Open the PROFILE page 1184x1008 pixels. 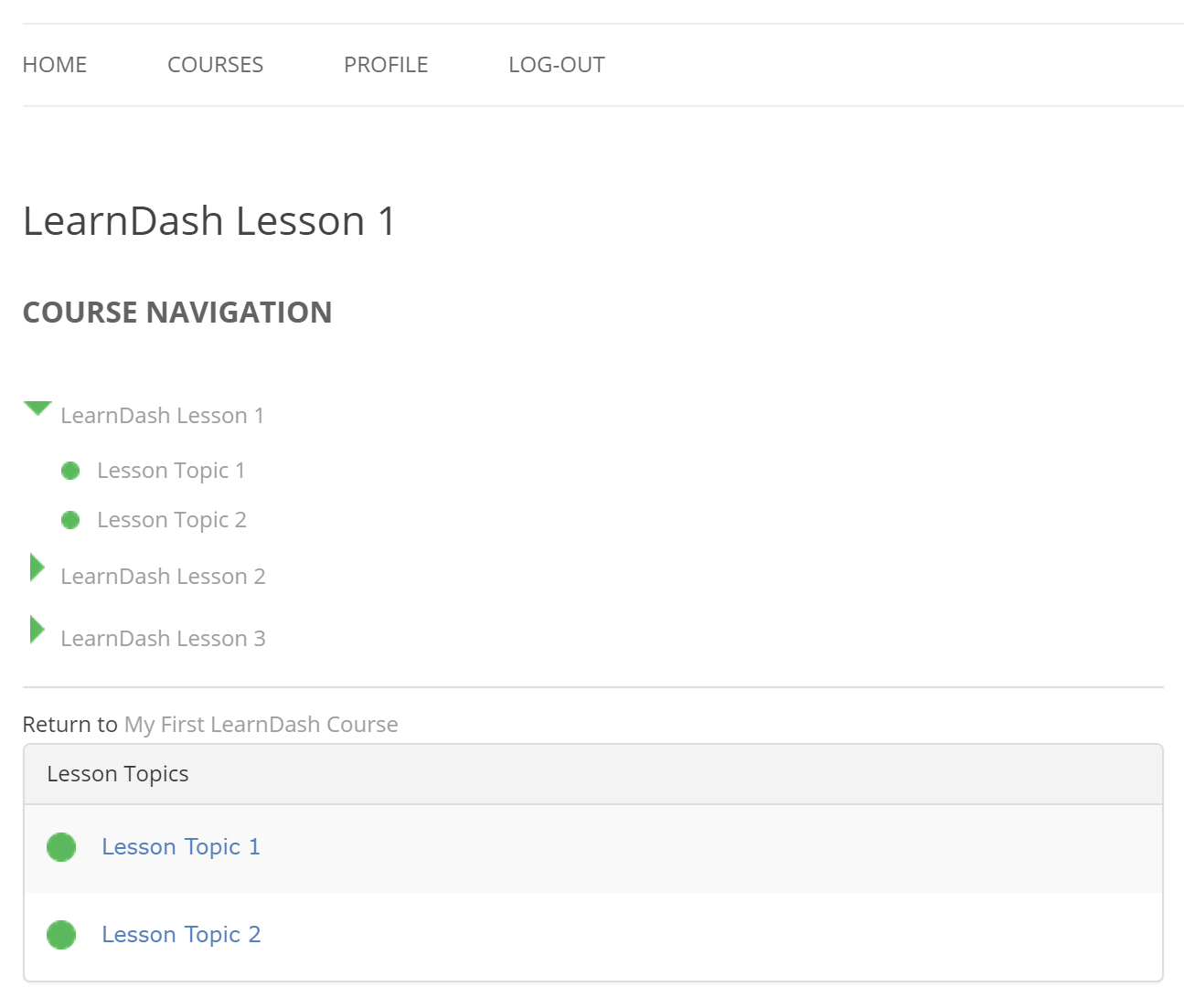(x=386, y=64)
